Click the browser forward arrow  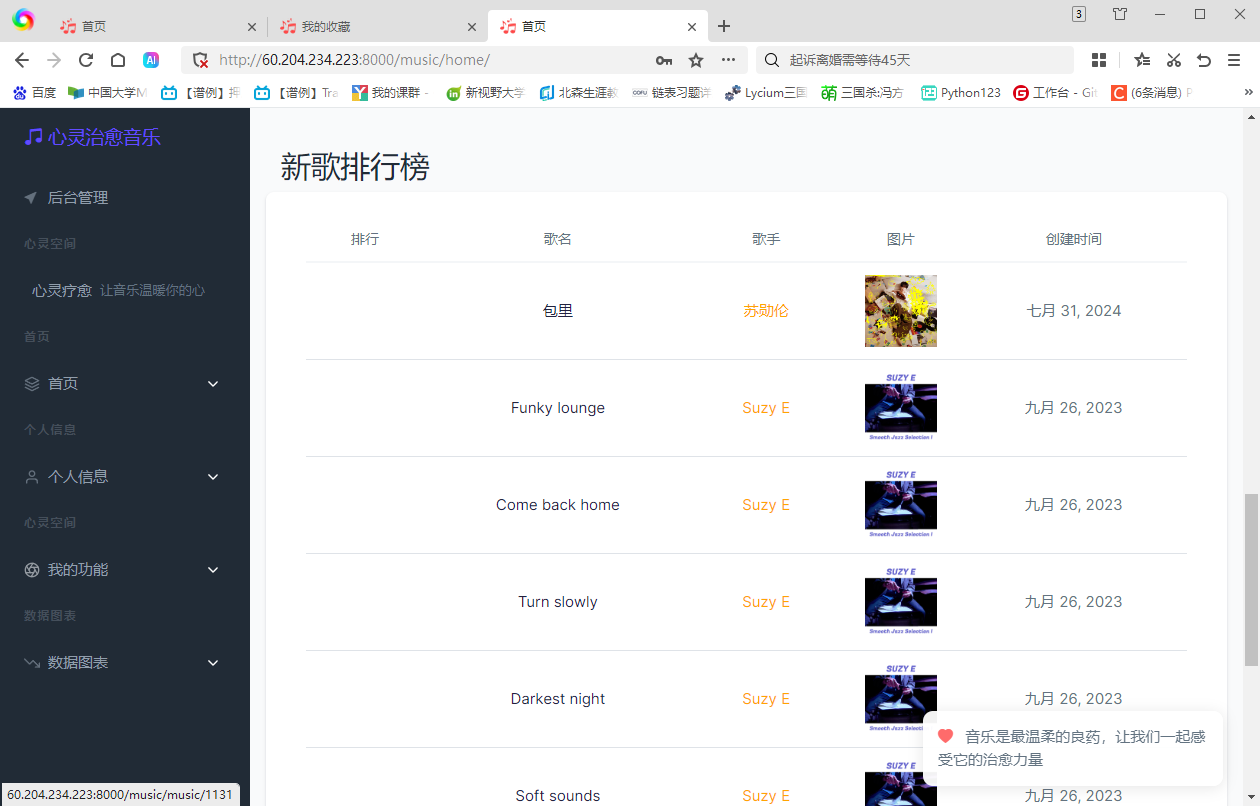[54, 60]
